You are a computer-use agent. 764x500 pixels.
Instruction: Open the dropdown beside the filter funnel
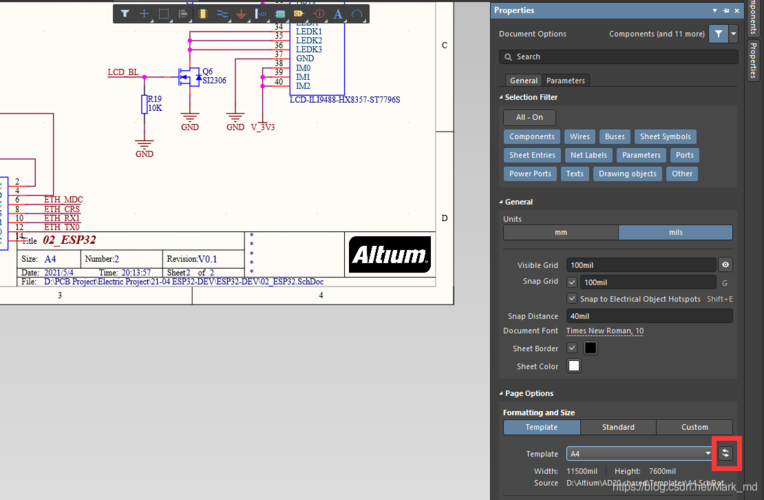tap(733, 34)
